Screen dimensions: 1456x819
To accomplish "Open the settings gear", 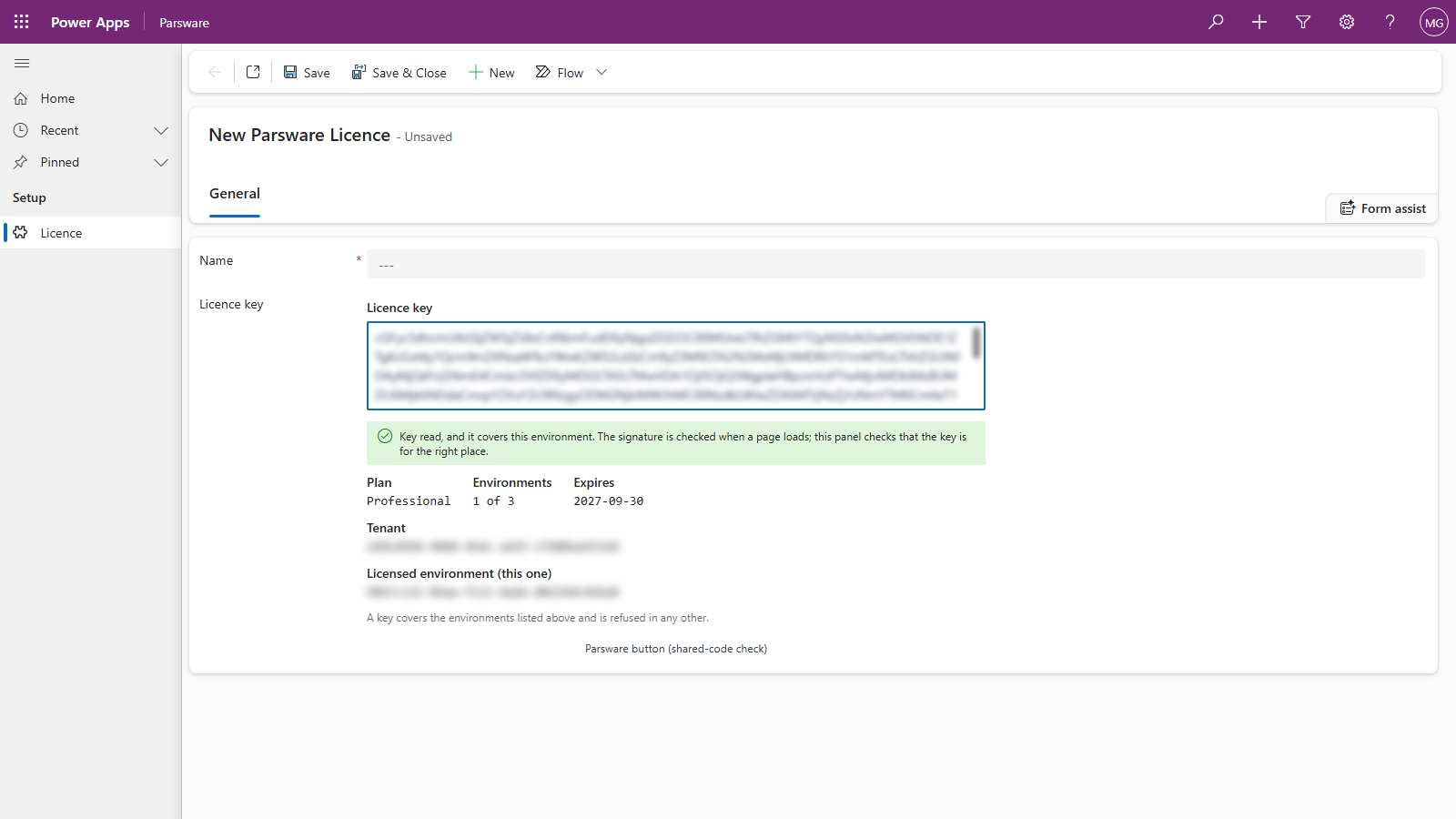I will point(1347,22).
